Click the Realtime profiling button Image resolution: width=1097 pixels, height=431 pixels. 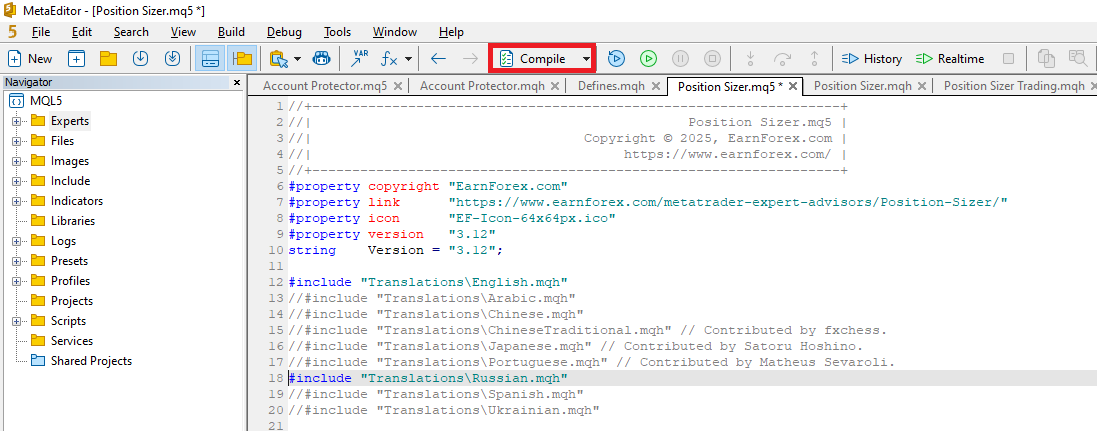(x=950, y=59)
